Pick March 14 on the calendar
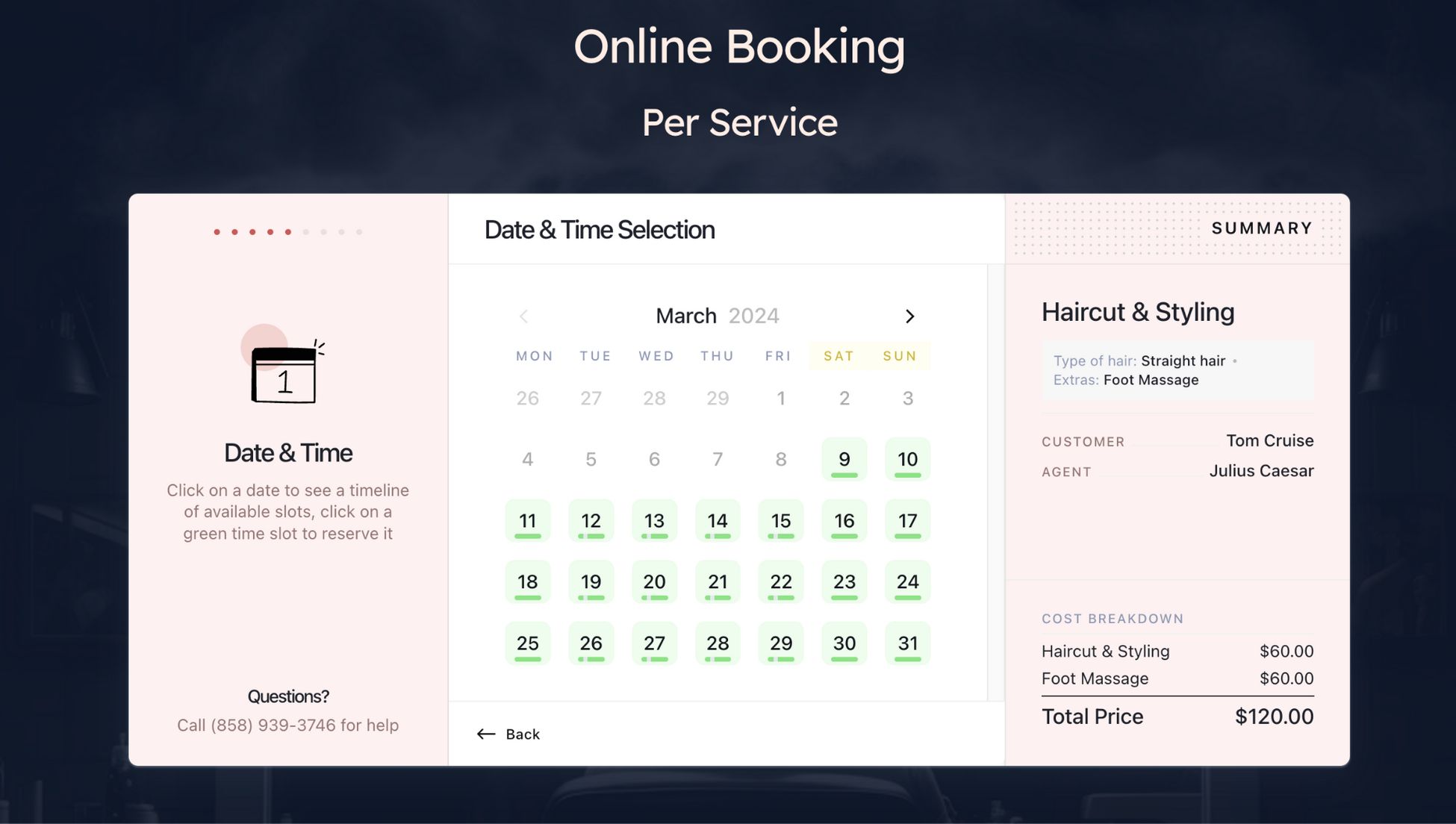 (x=718, y=520)
